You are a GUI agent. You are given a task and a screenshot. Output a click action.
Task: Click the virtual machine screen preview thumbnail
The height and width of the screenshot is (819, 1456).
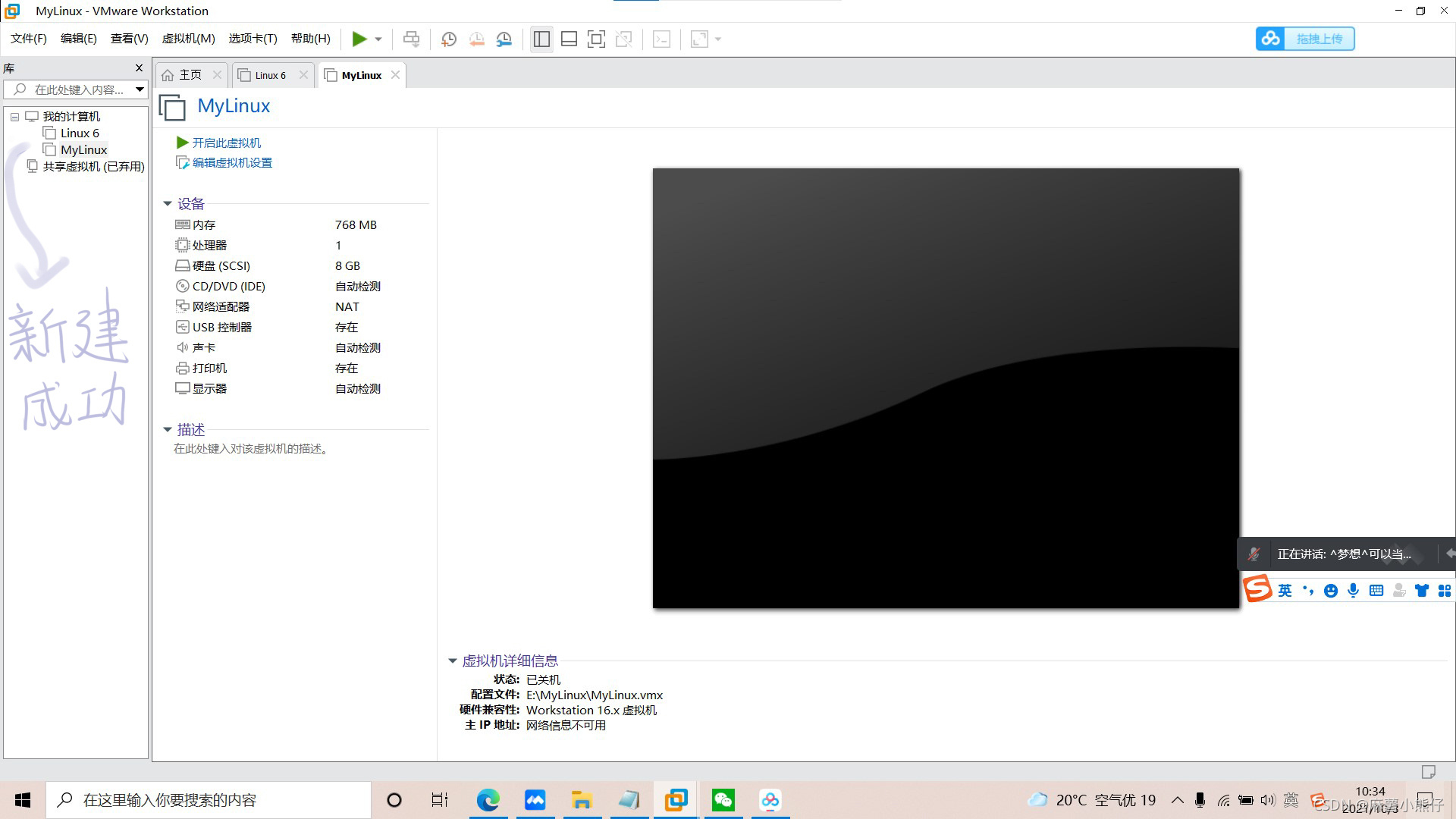pos(946,388)
